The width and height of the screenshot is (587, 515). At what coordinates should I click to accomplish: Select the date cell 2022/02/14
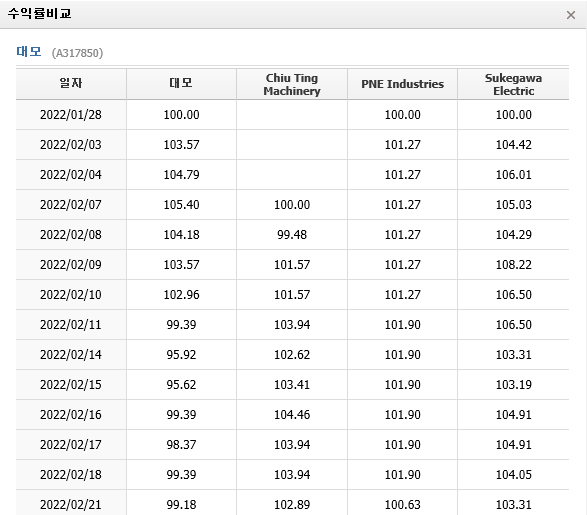[71, 354]
